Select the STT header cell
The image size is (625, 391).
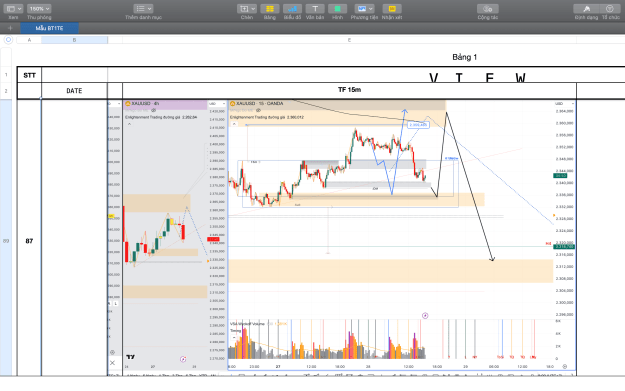(x=29, y=75)
